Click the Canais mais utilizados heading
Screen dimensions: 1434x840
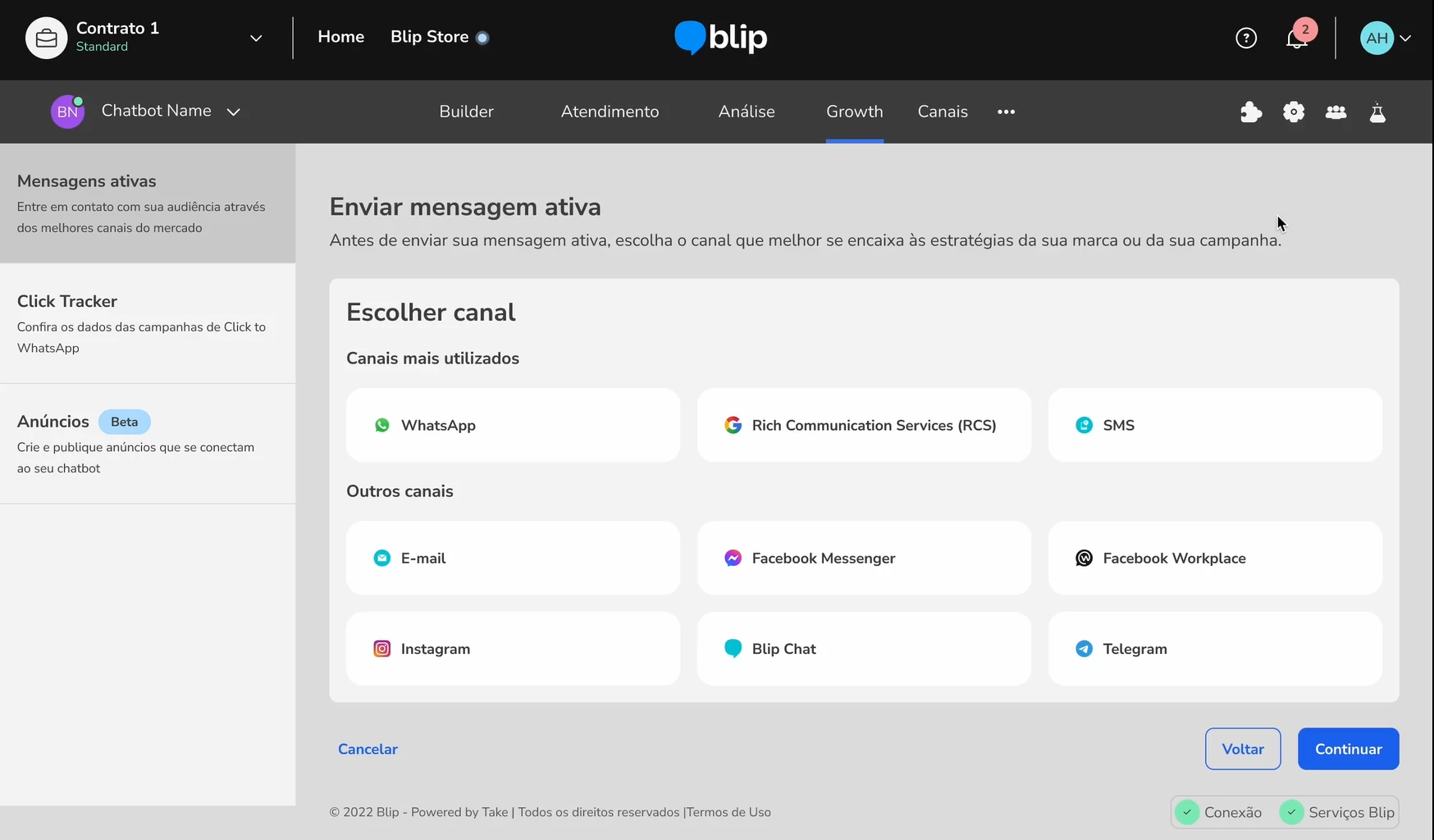pyautogui.click(x=432, y=358)
